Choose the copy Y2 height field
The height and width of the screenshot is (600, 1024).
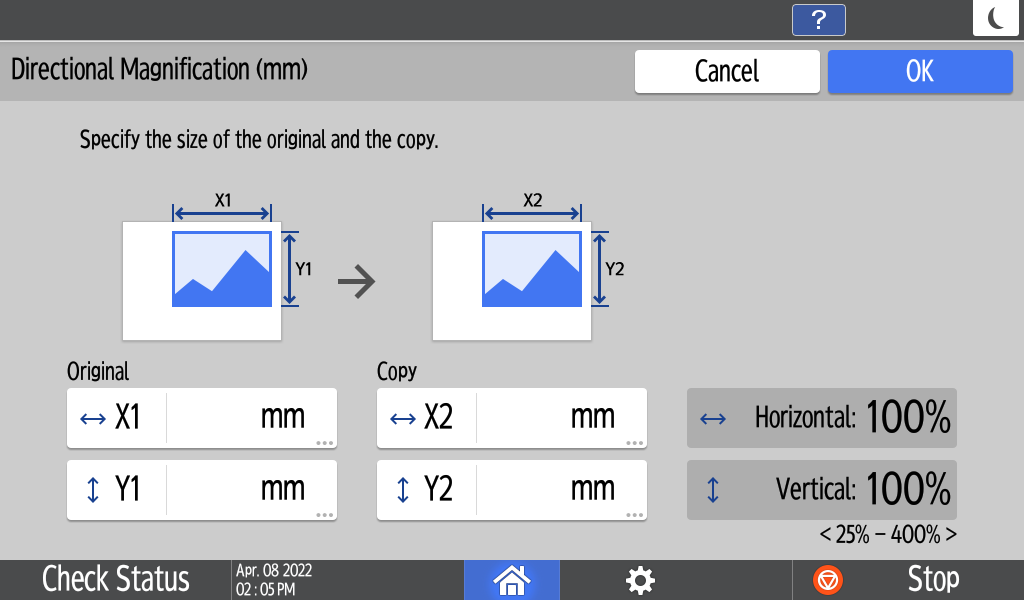click(x=560, y=490)
